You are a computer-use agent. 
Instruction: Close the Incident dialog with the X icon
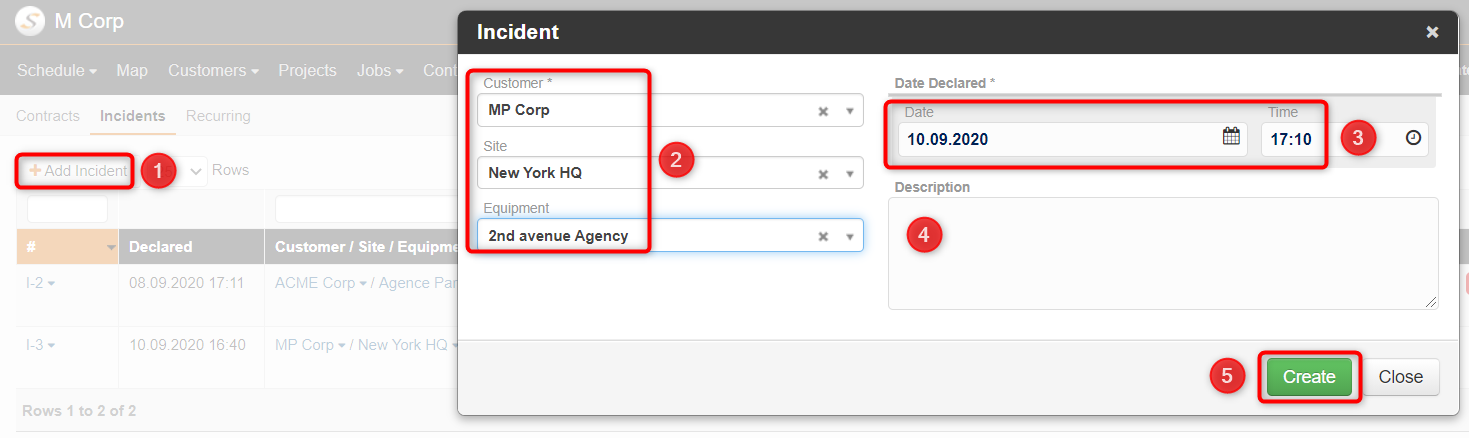[1432, 32]
